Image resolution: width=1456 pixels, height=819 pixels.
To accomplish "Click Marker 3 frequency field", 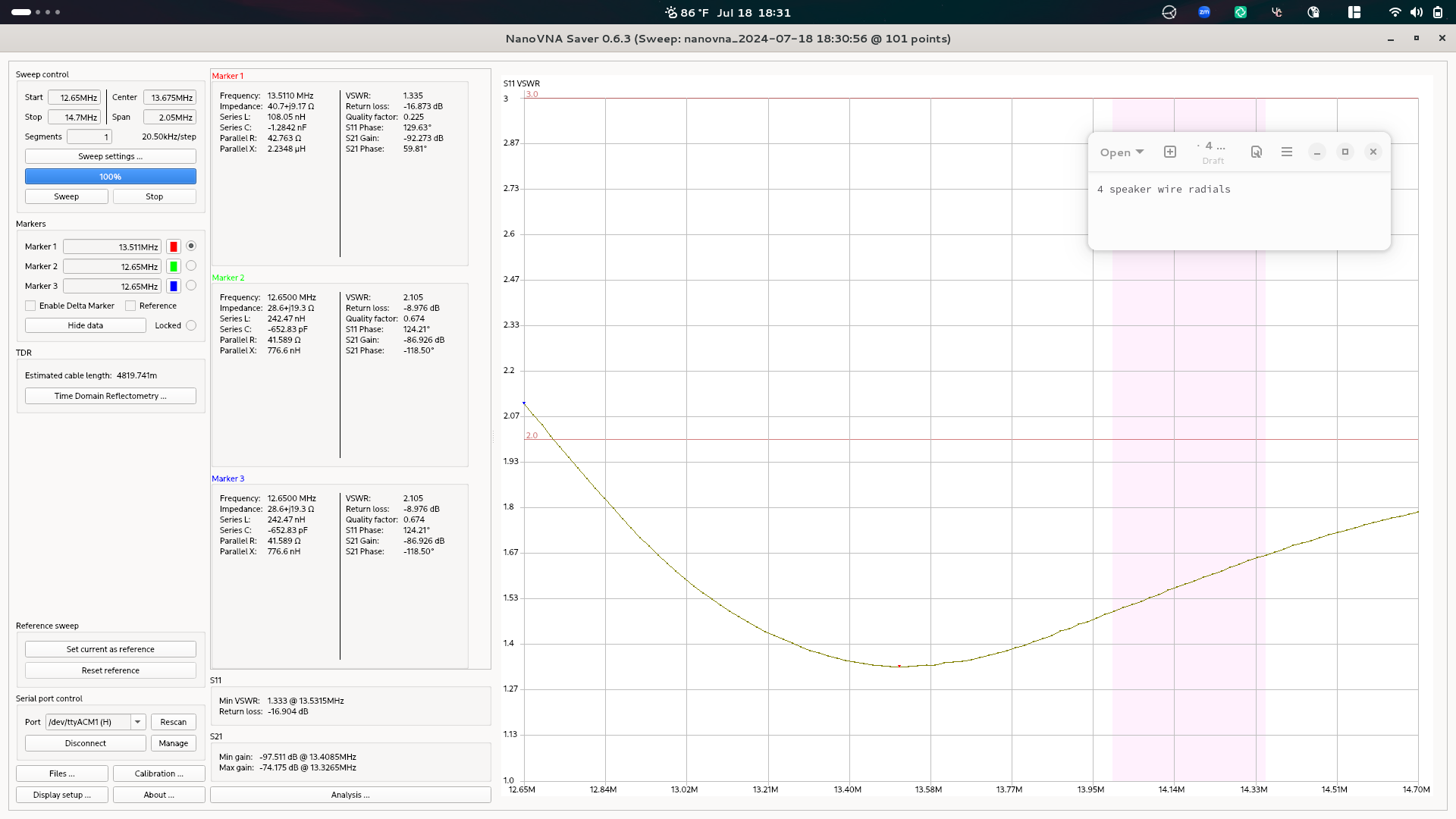I will (x=112, y=286).
